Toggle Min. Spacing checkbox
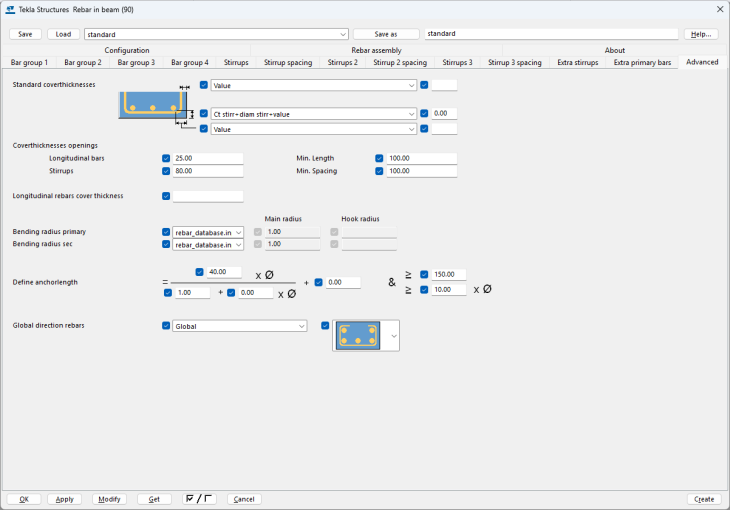730x510 pixels. [x=379, y=171]
